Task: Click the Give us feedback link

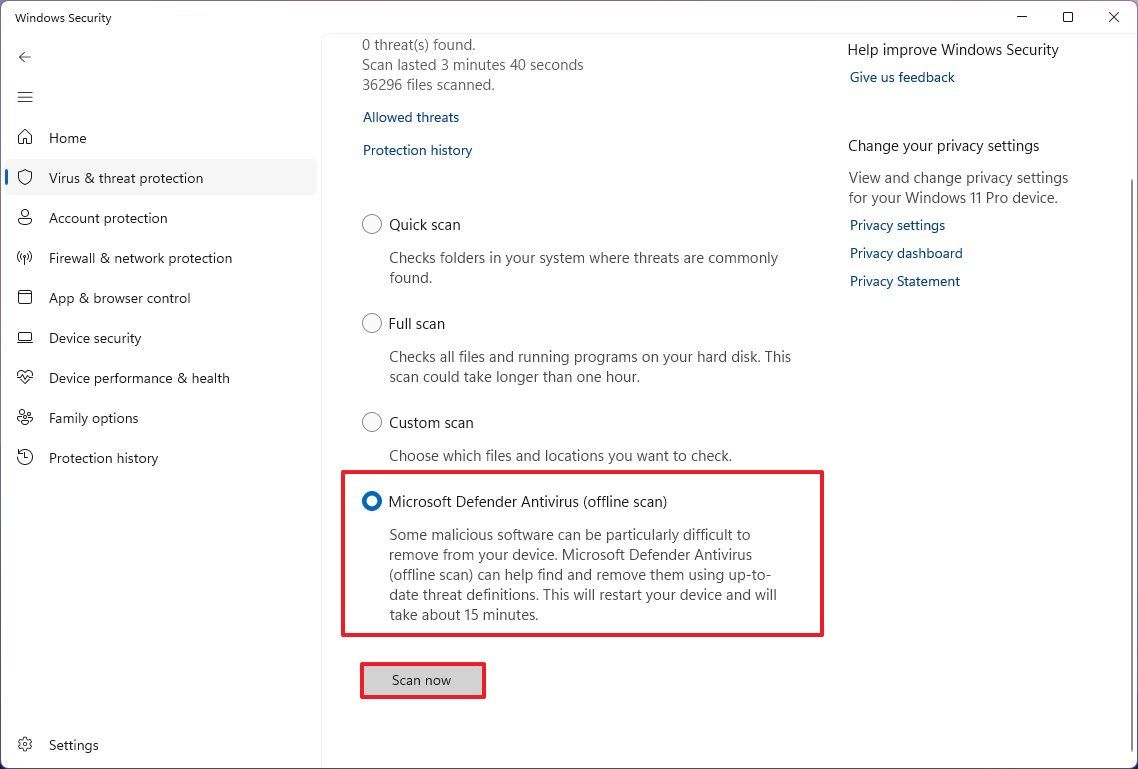Action: coord(901,77)
